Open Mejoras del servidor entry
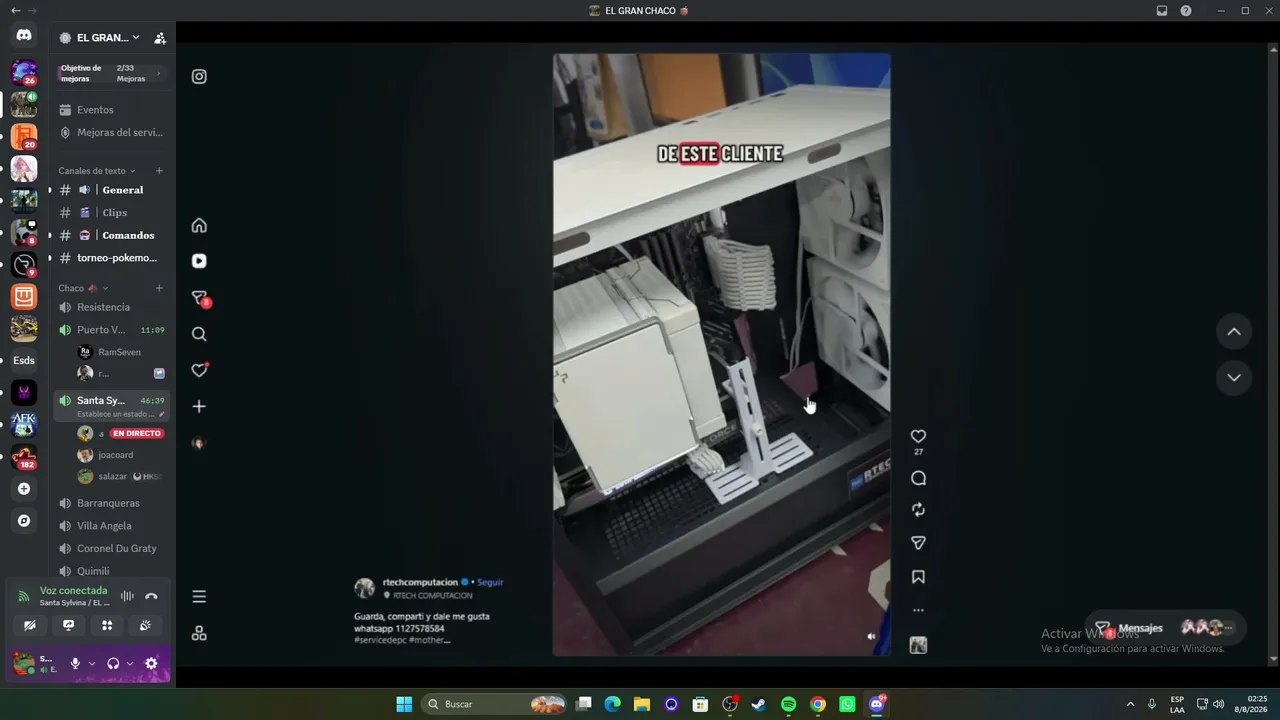Screen dimensions: 1280x720 tap(110, 132)
